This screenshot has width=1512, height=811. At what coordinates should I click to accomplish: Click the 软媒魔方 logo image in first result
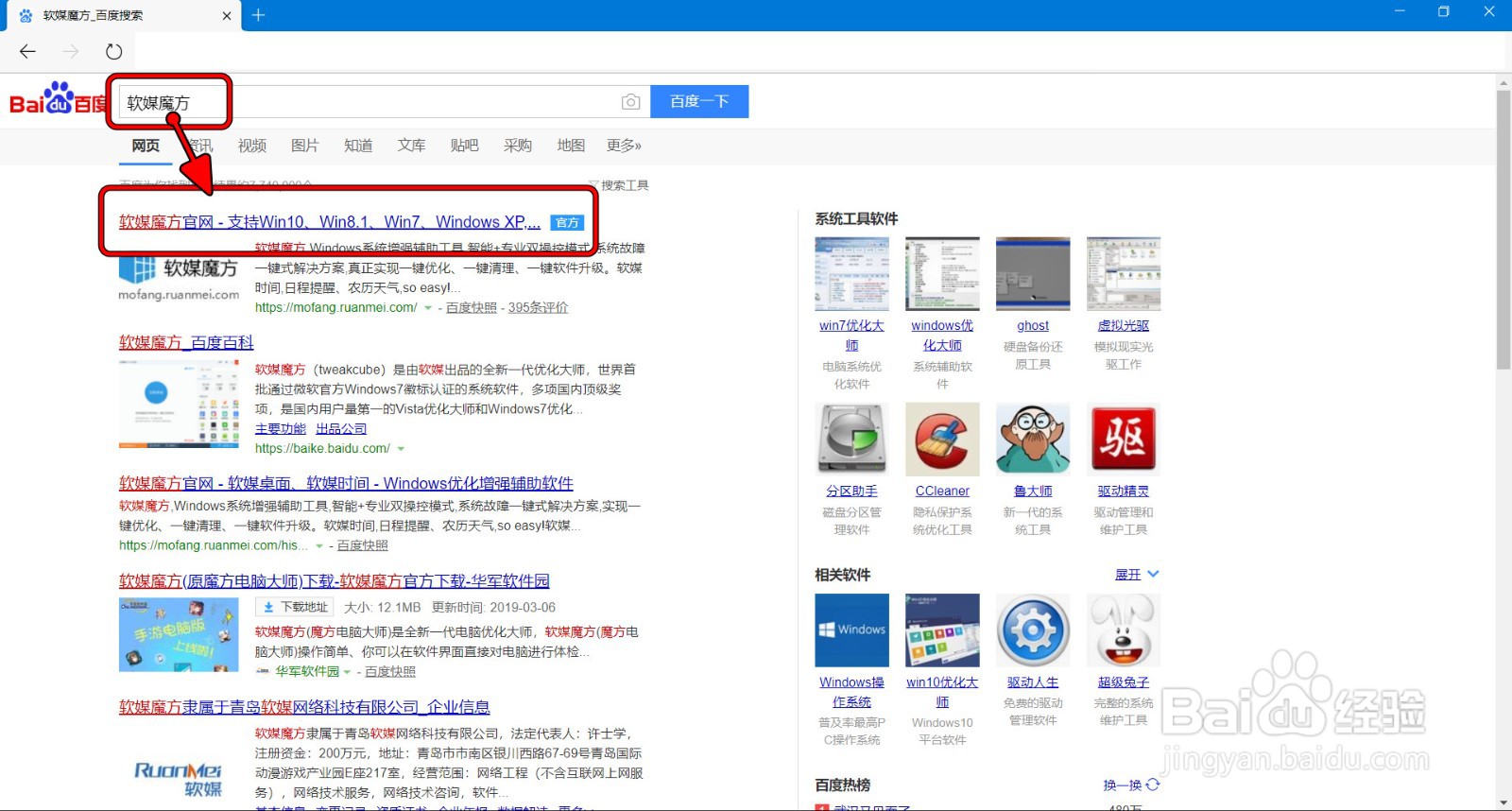(x=179, y=277)
